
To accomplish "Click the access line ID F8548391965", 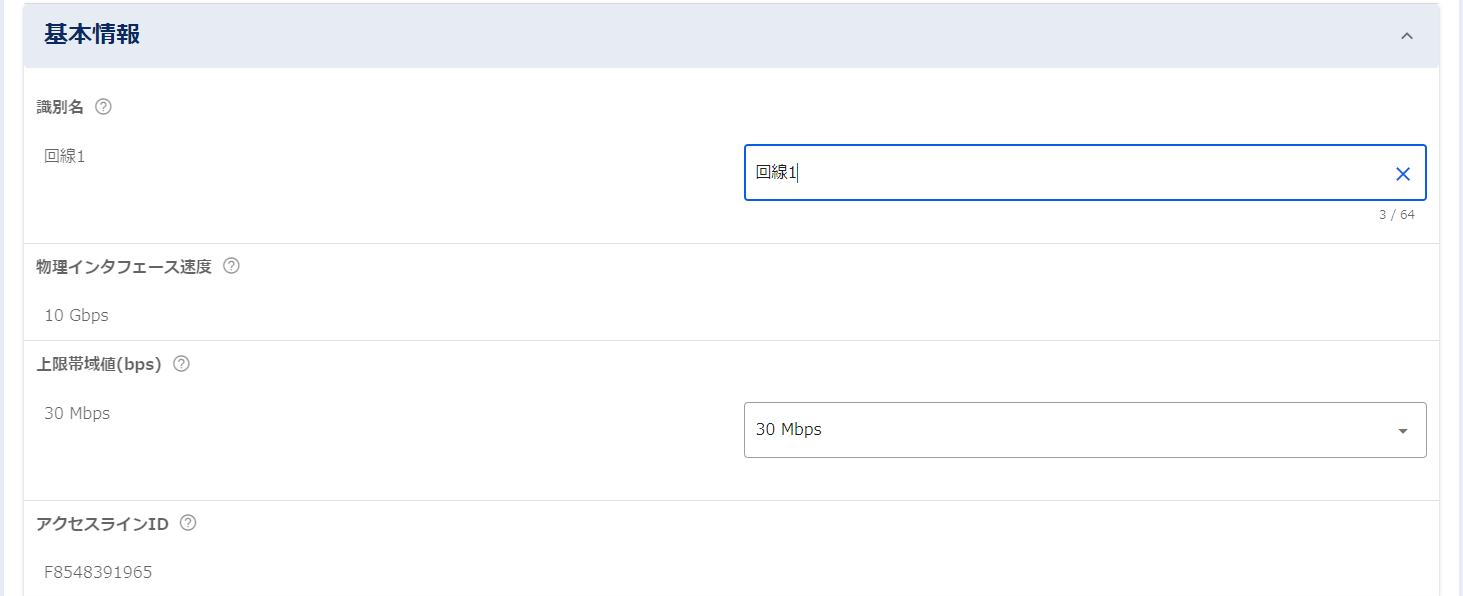I will click(x=98, y=572).
